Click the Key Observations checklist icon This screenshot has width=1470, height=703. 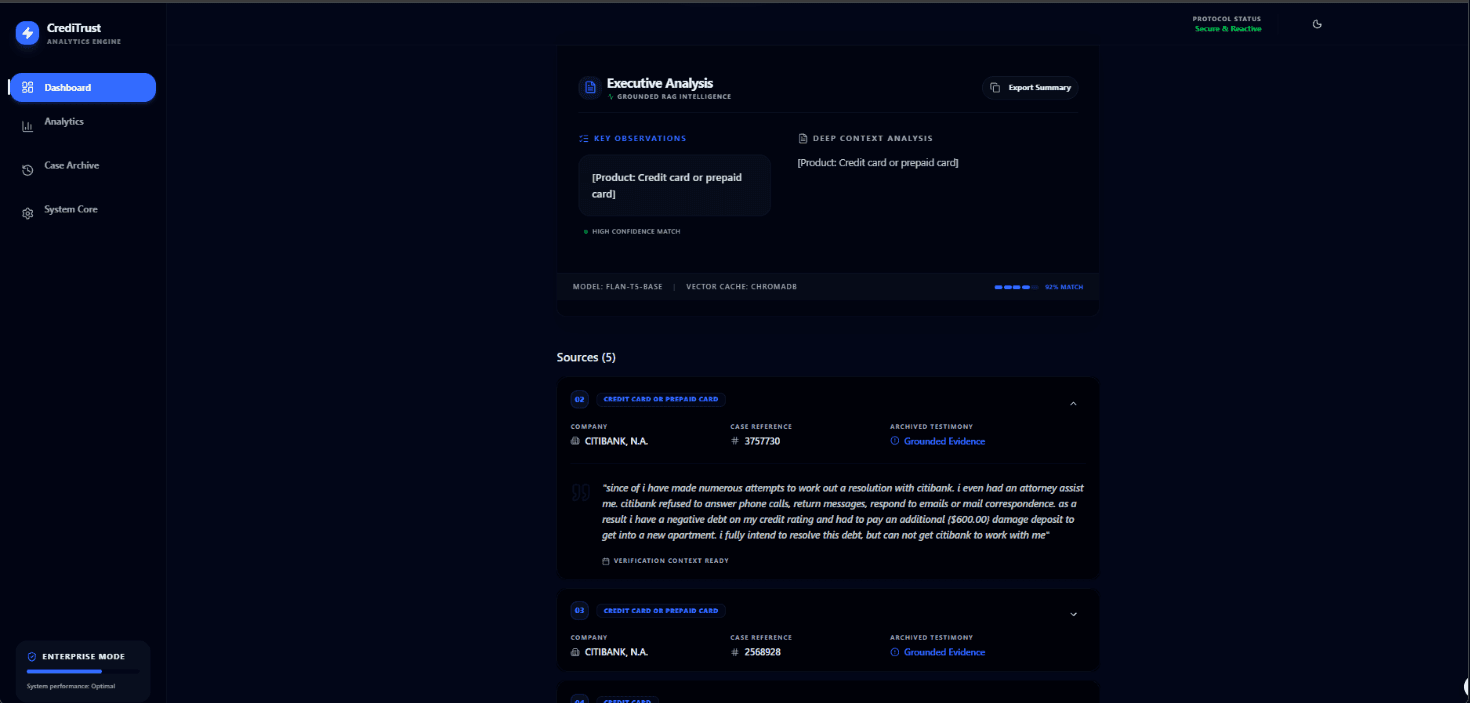(584, 139)
